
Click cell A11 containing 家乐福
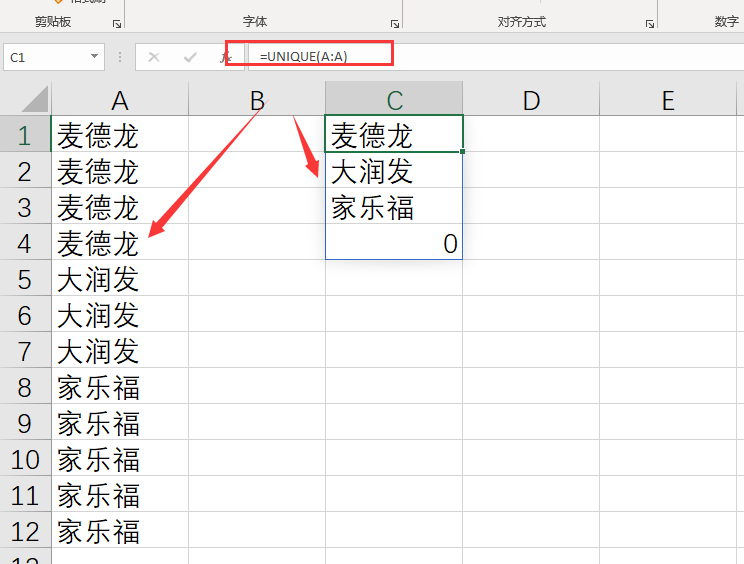click(120, 494)
